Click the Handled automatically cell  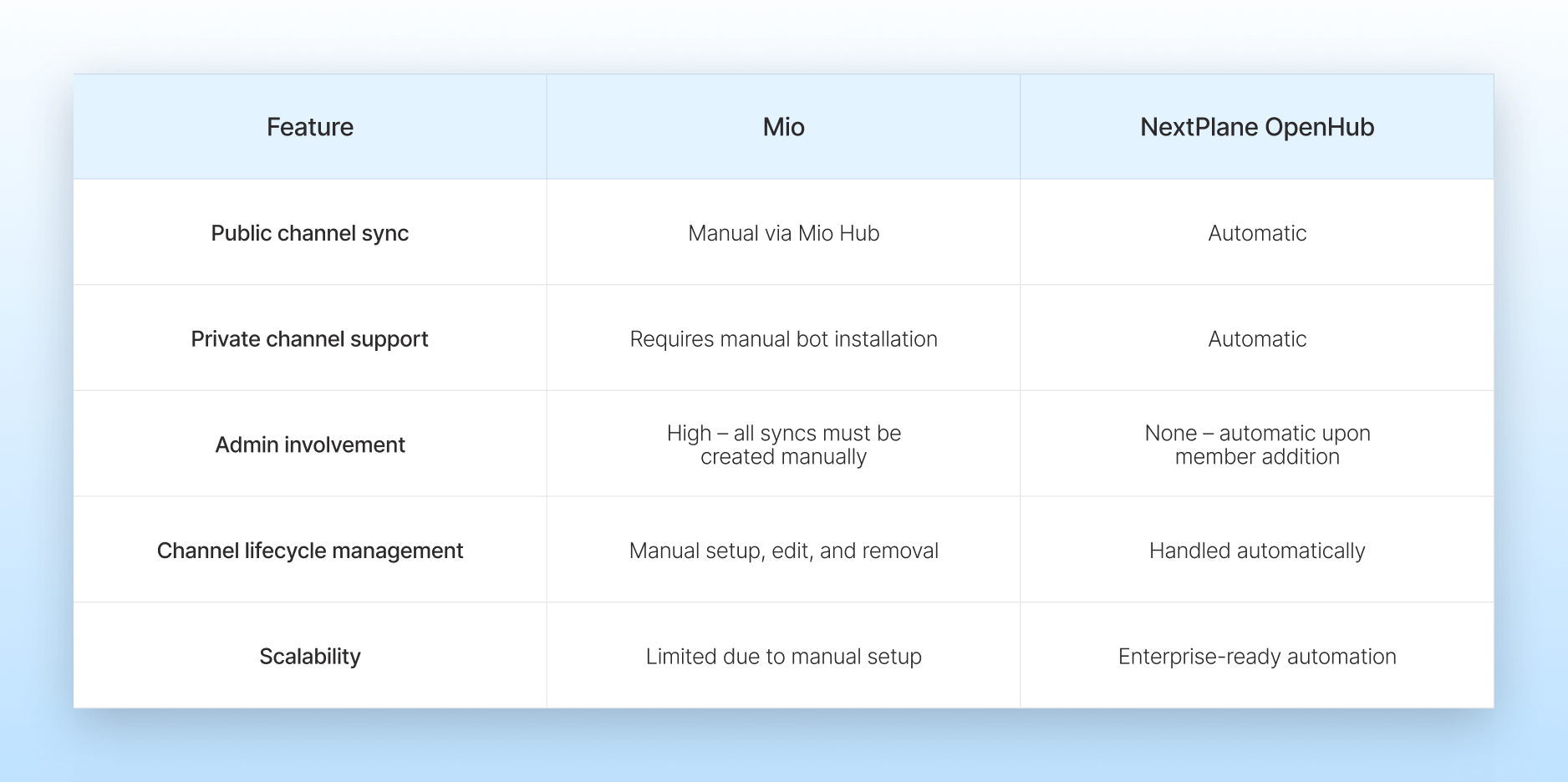(x=1256, y=551)
